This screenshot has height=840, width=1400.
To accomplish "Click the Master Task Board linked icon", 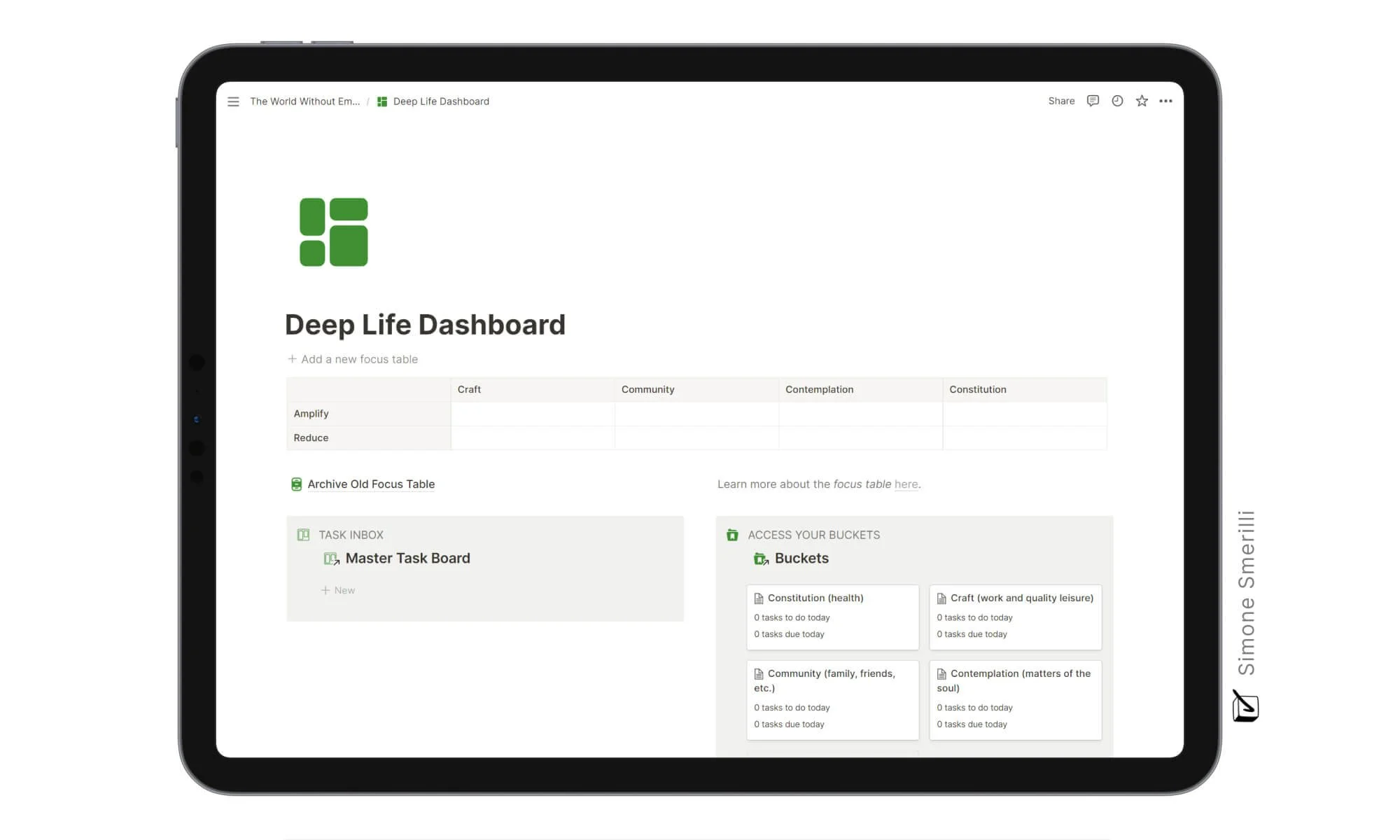I will 331,559.
